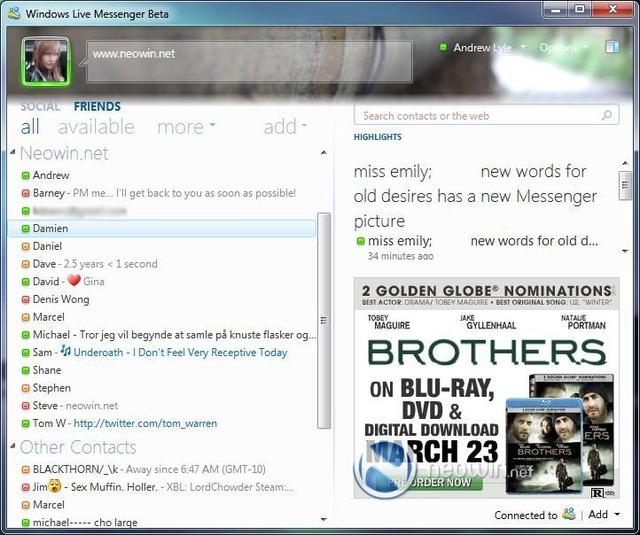Viewport: 640px width, 535px height.
Task: Click the compact view layout icon
Action: pyautogui.click(x=612, y=47)
